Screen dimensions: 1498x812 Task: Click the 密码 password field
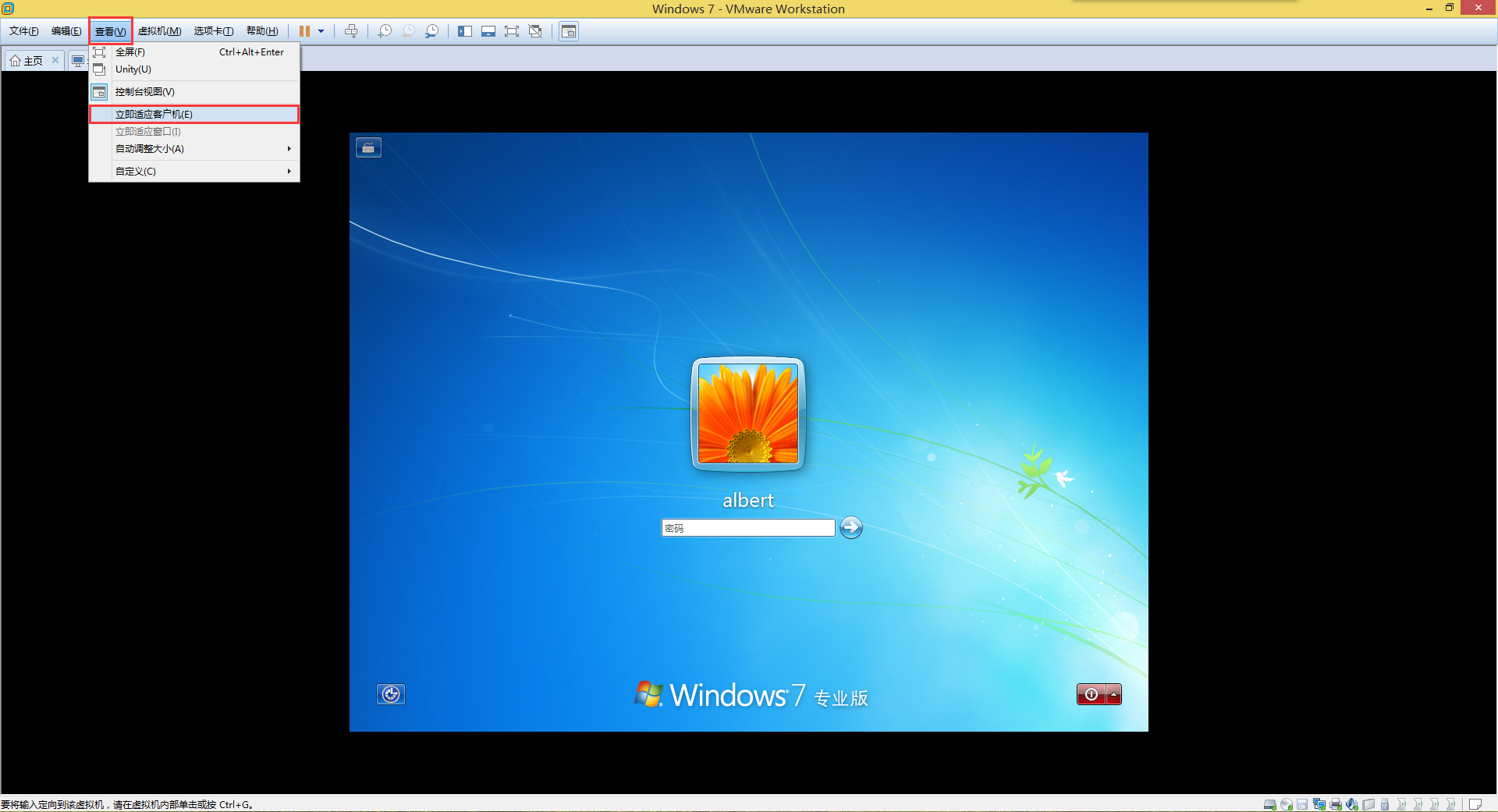coord(748,528)
